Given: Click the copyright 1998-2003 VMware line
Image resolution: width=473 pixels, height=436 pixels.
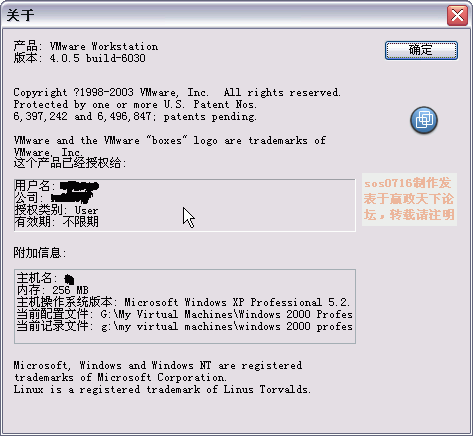Looking at the screenshot, I should pos(177,92).
